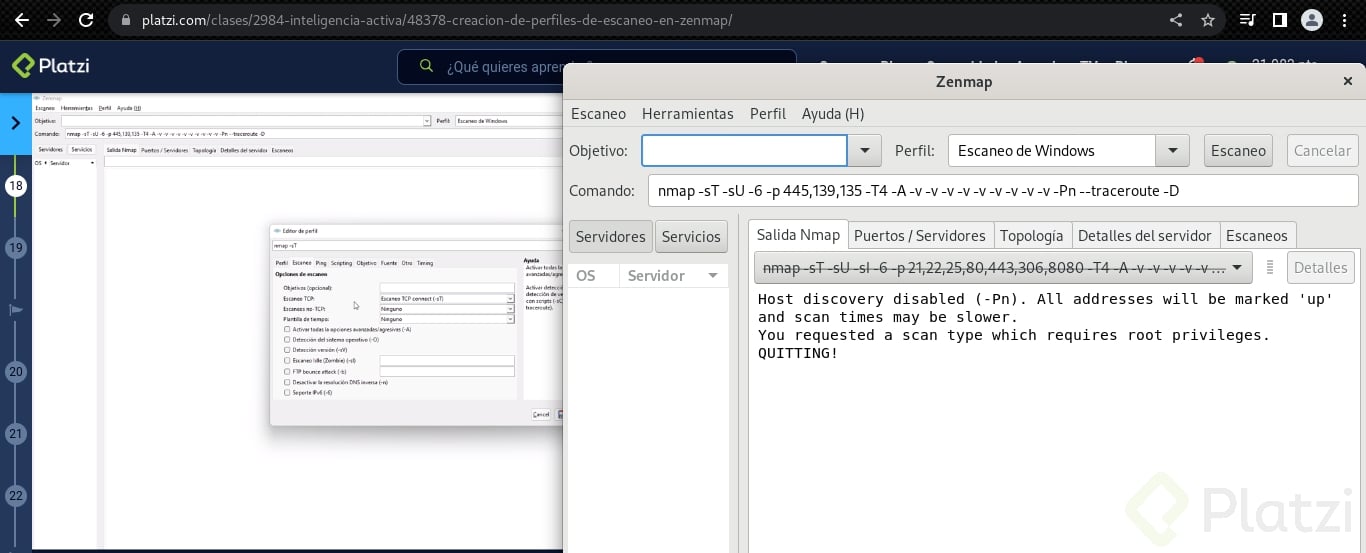This screenshot has height=553, width=1366.
Task: Enable 'FTP bounce attack (-b)' checkbox
Action: point(287,371)
